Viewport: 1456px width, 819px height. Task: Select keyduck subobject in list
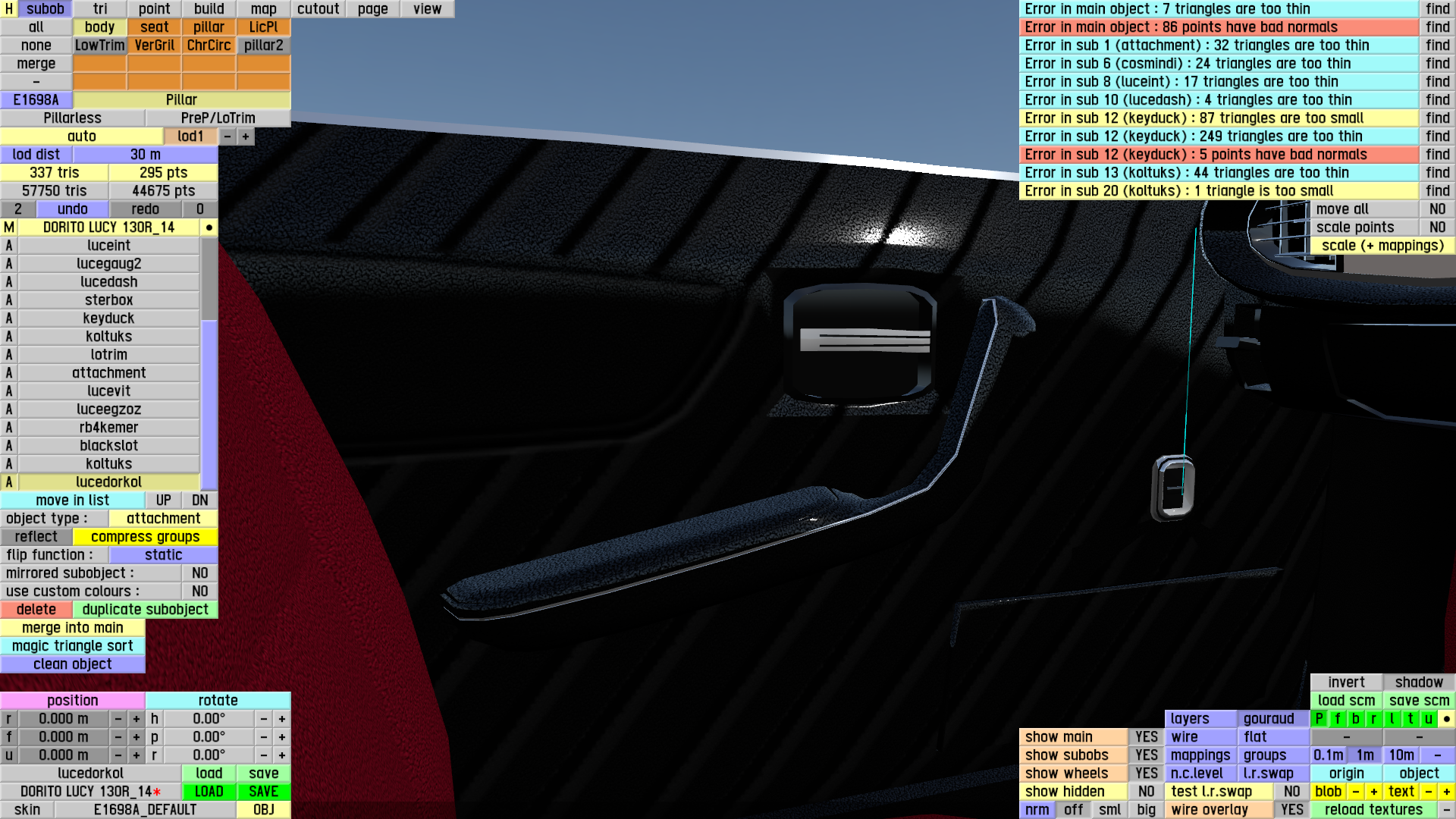108,318
